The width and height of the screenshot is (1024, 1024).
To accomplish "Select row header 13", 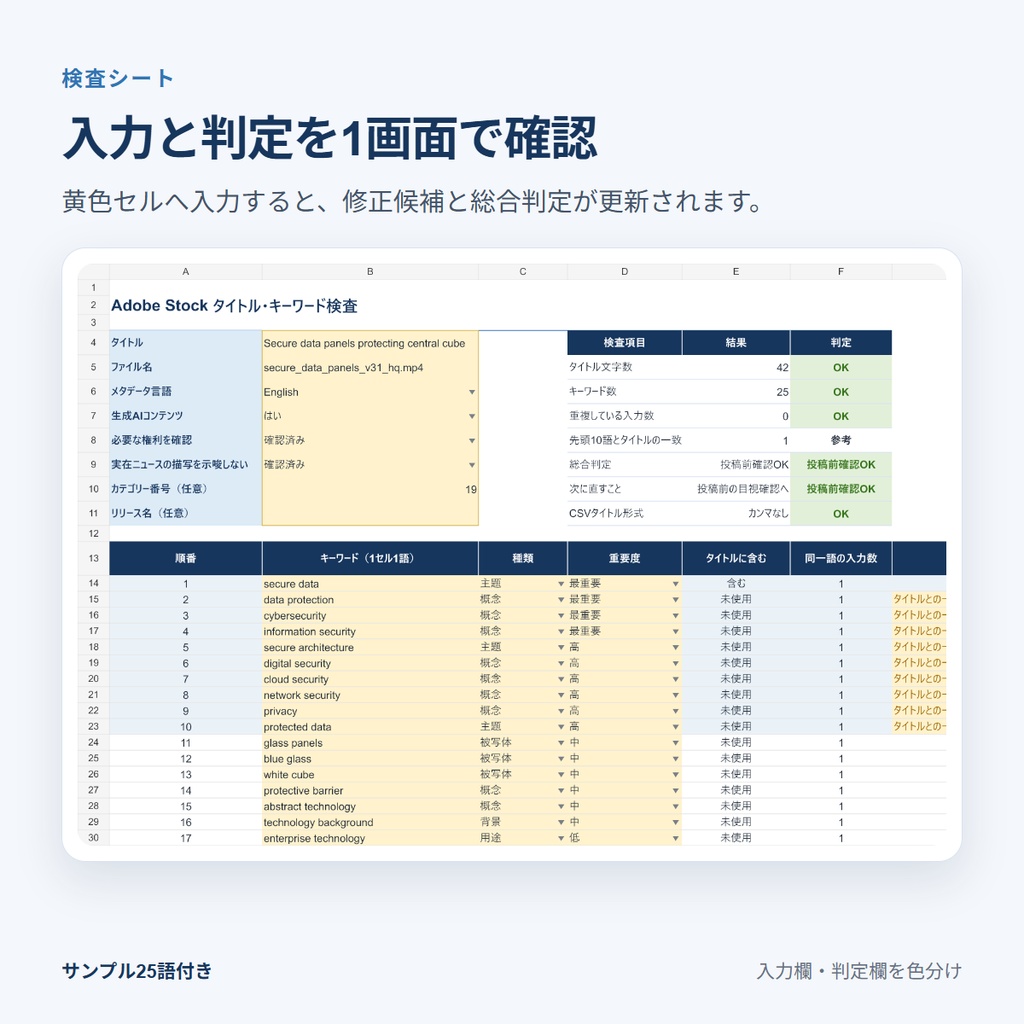I will tap(93, 558).
